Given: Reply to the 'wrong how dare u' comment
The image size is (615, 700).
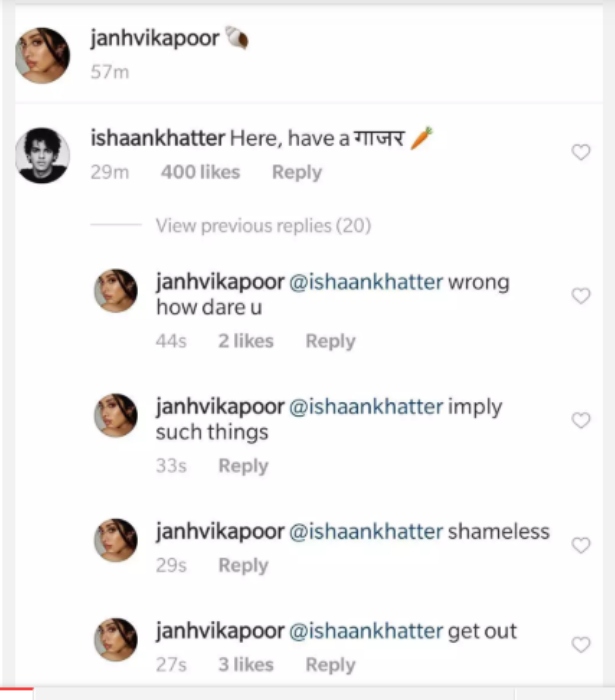Looking at the screenshot, I should (330, 341).
